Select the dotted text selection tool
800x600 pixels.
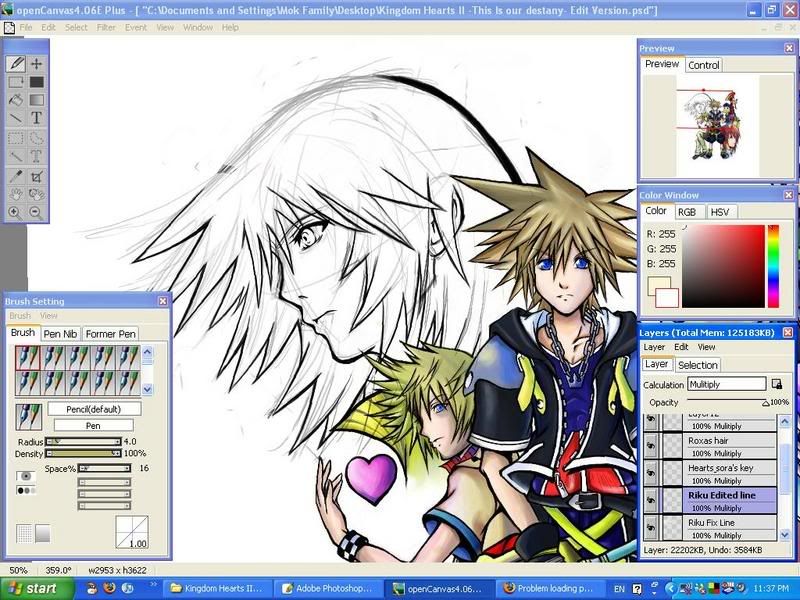36,156
